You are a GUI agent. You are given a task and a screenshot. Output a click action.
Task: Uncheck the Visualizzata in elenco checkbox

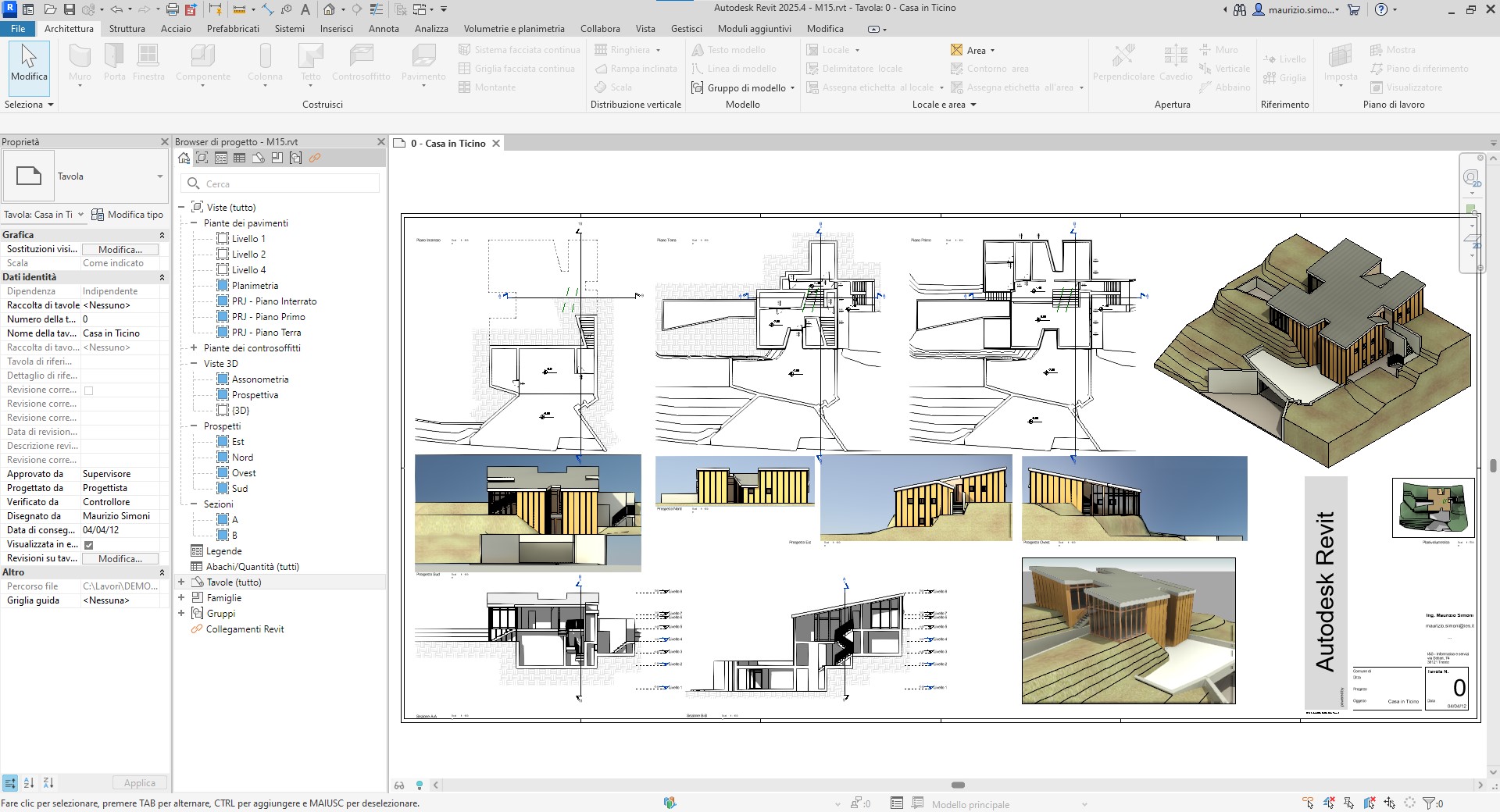click(x=87, y=544)
